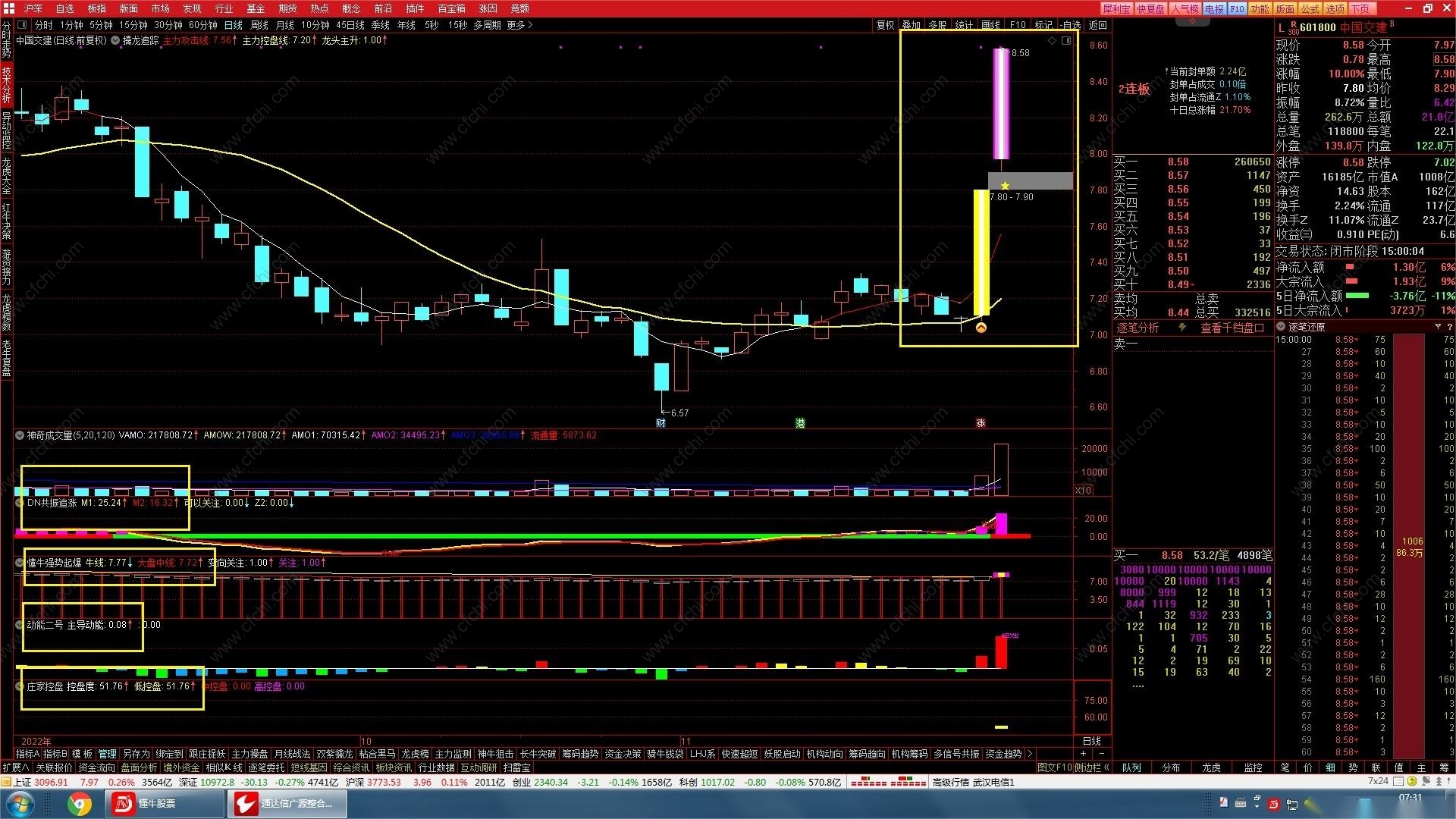Click the orange circle signal below the candle

tap(981, 328)
